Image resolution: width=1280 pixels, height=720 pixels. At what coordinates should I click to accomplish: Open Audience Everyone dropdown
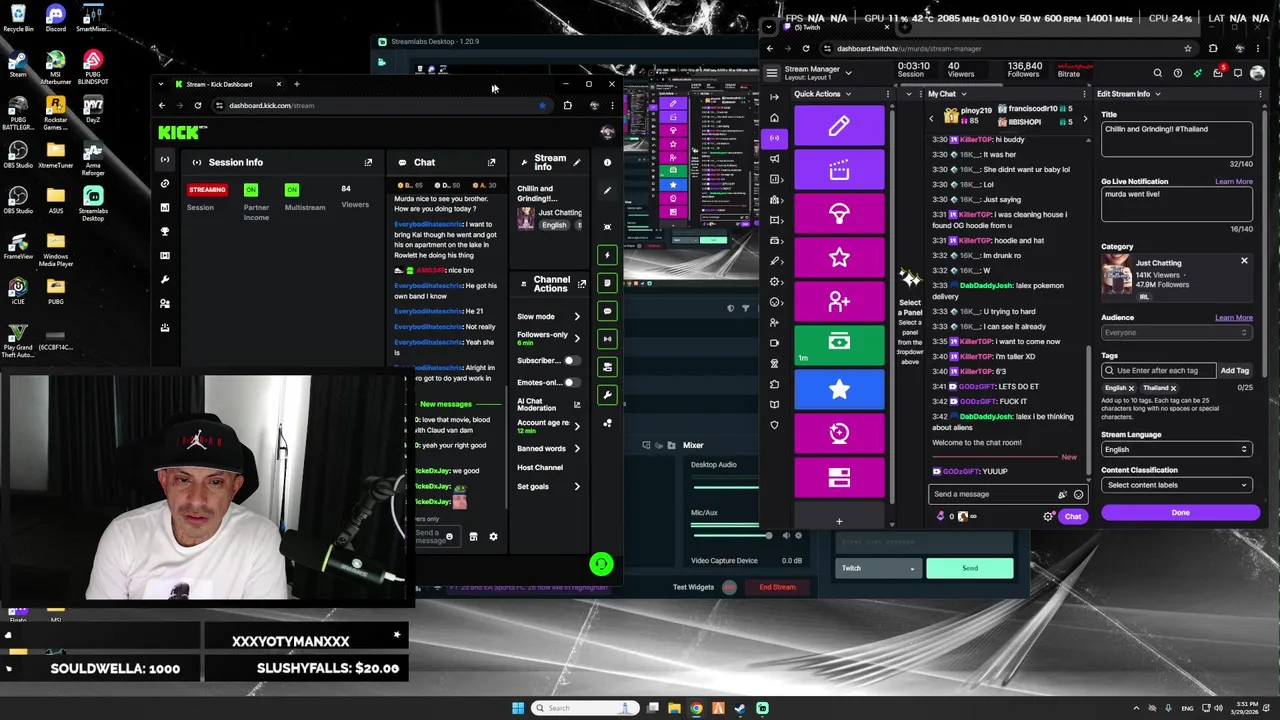click(1177, 332)
